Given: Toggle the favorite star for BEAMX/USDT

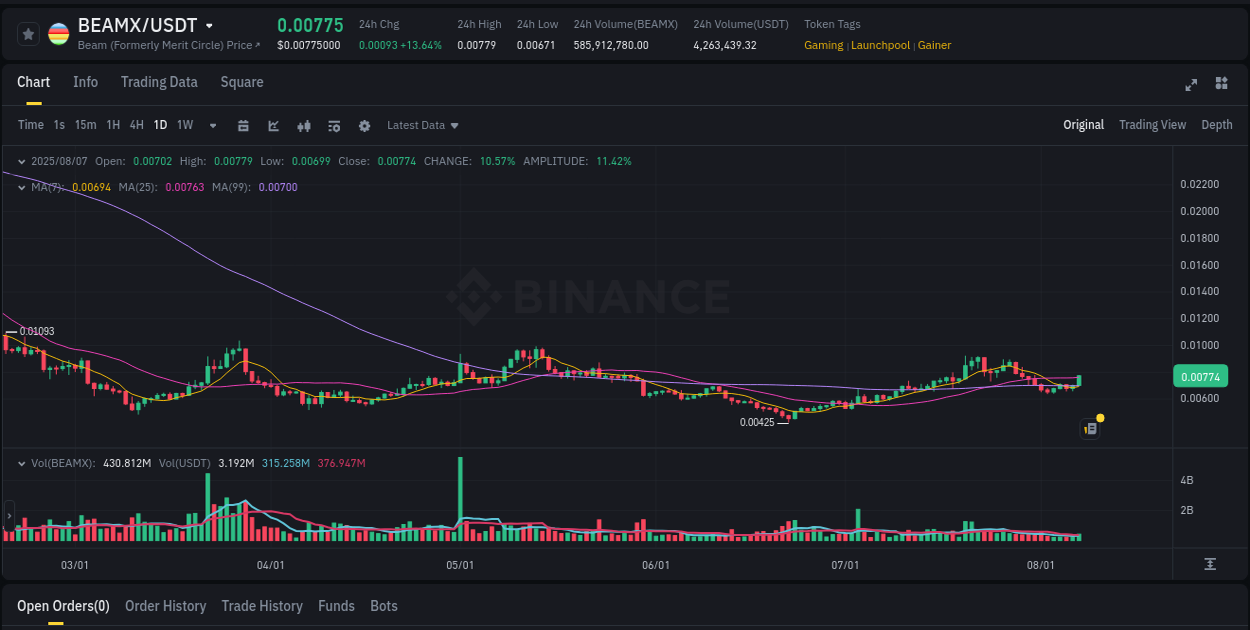Looking at the screenshot, I should [x=28, y=33].
